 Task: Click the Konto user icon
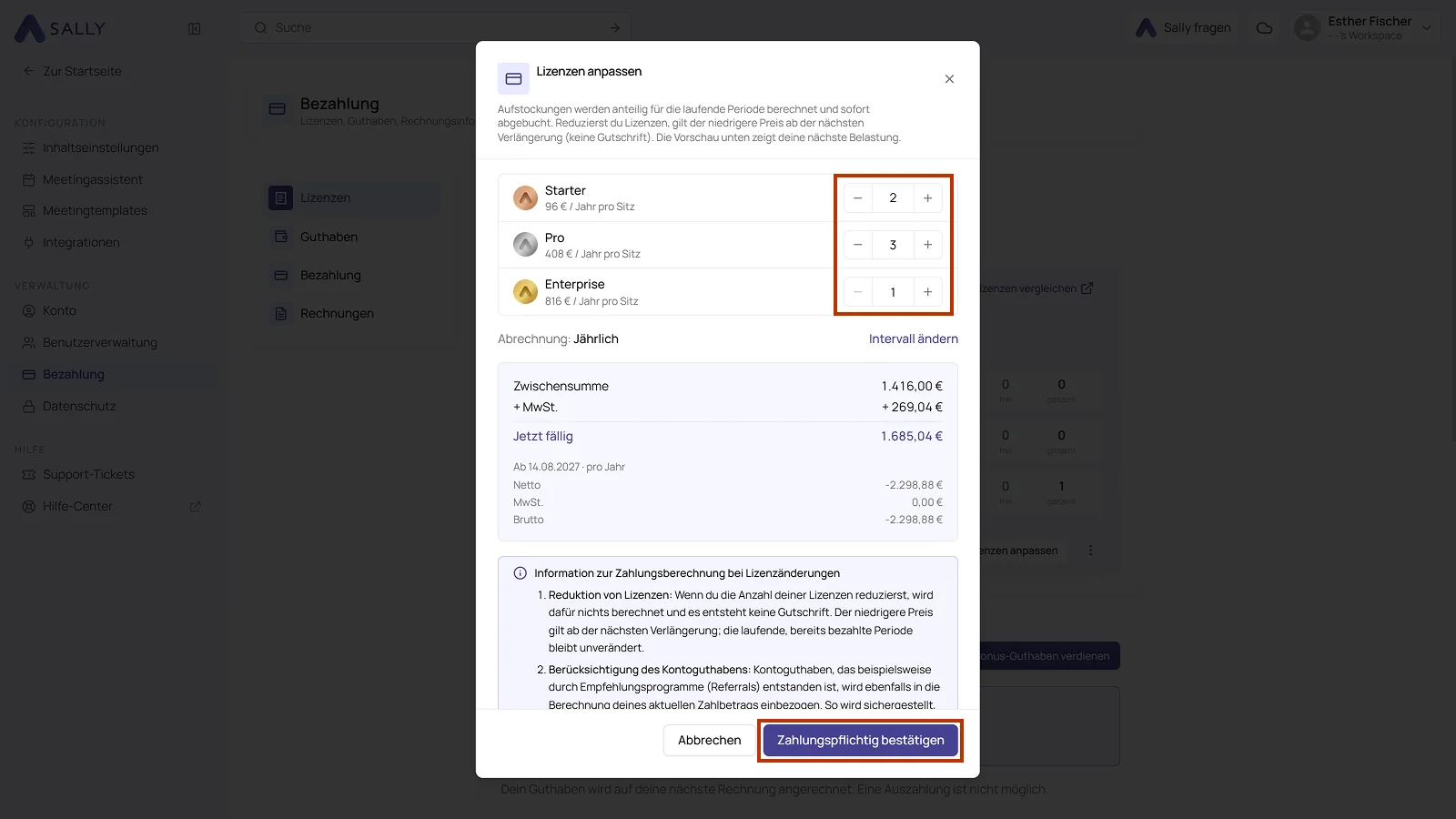28,310
